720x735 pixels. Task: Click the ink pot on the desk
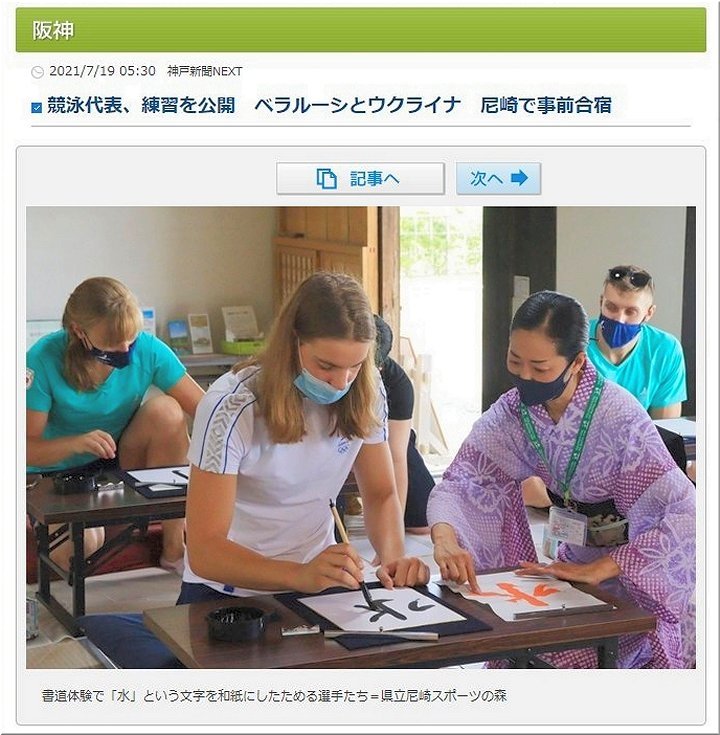click(236, 623)
